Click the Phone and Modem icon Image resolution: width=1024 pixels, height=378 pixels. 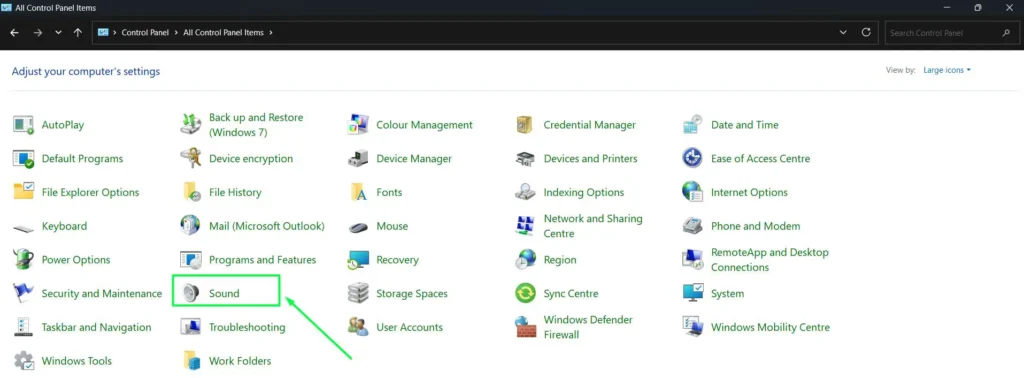[x=692, y=226]
